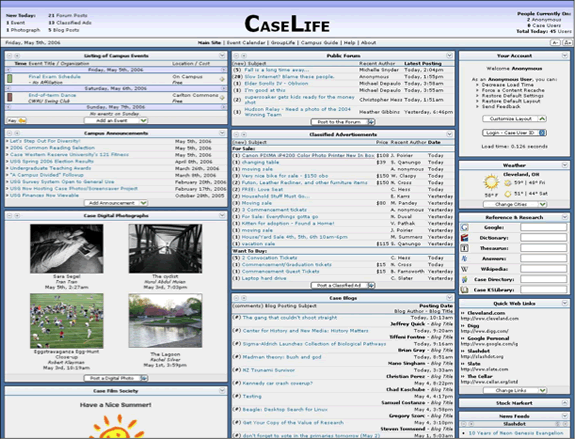Open Restore Default Layout link
This screenshot has height=439, width=575.
click(511, 101)
